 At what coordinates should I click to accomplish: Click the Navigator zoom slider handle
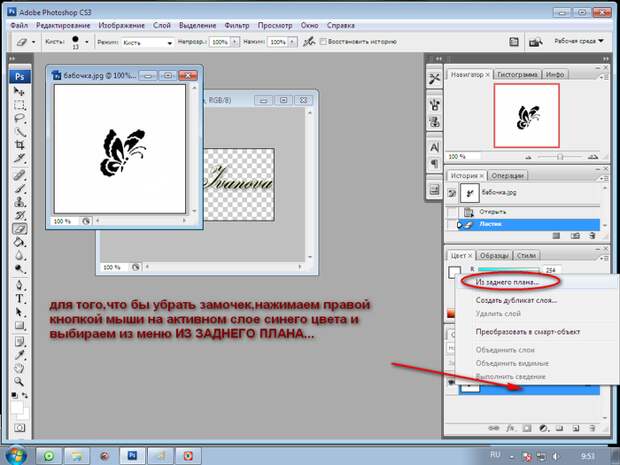coord(560,157)
